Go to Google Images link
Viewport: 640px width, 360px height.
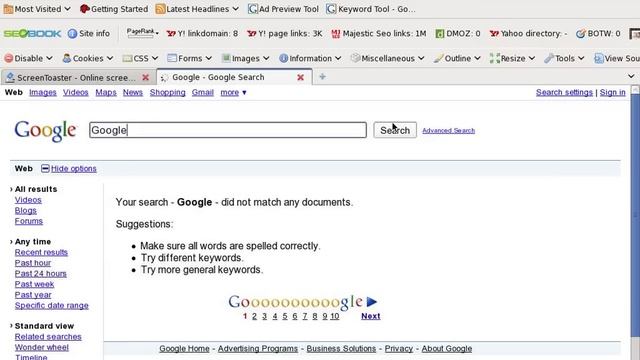[x=43, y=92]
